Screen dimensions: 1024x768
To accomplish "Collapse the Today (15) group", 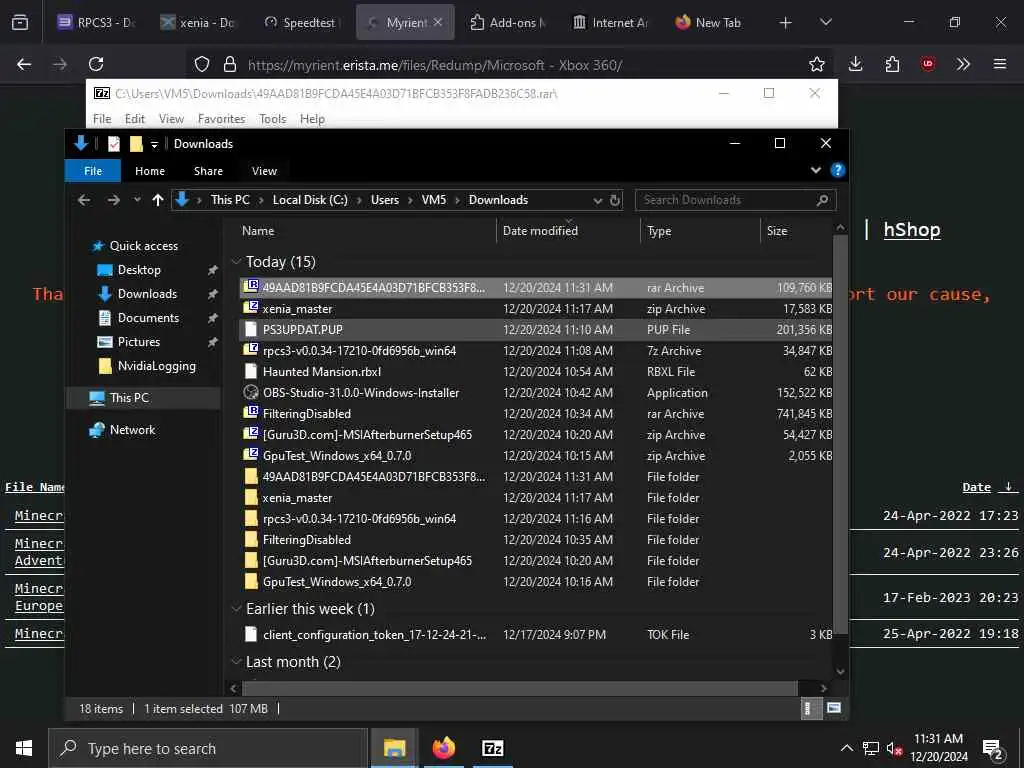I will point(236,262).
